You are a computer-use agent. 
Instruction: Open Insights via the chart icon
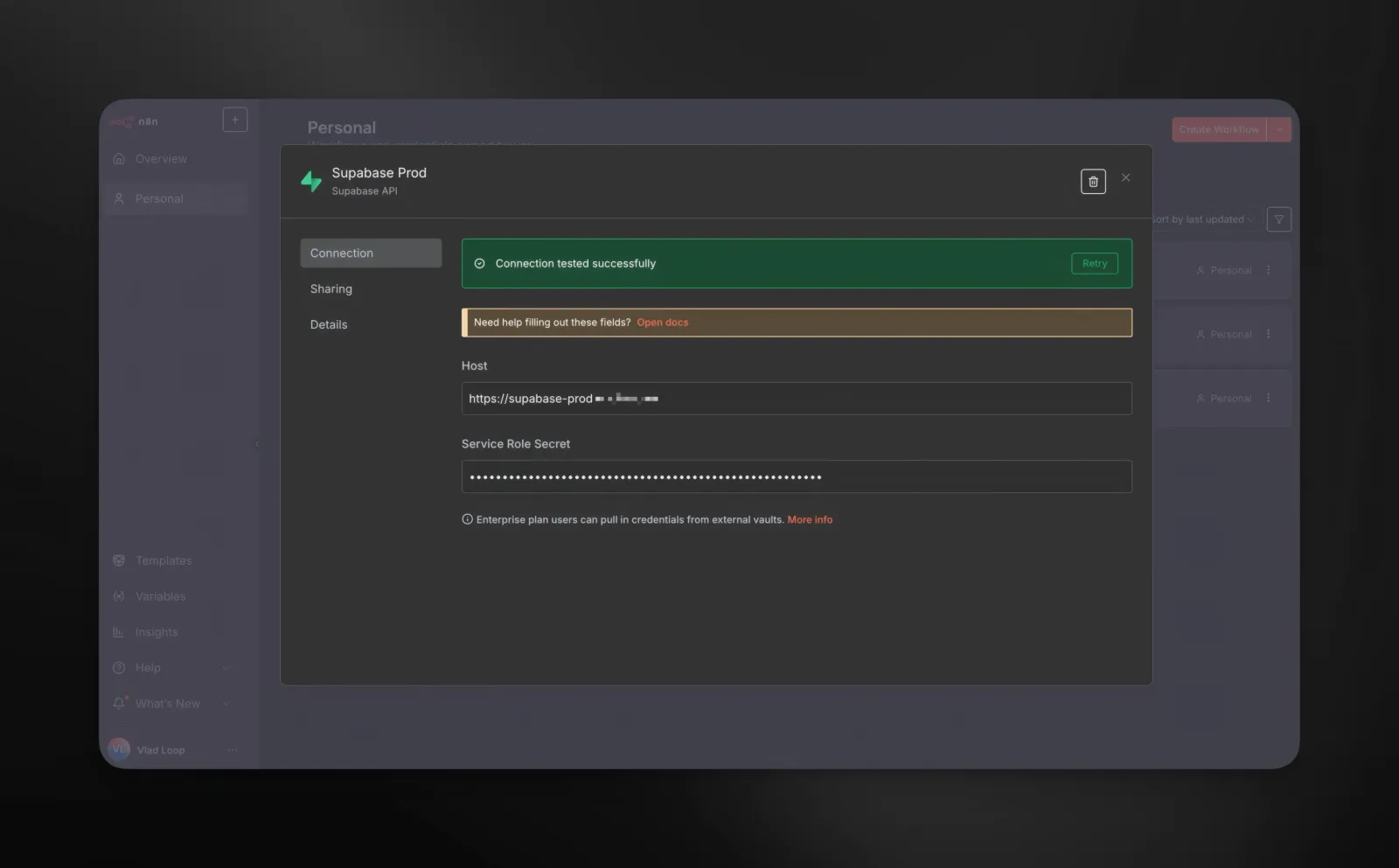point(119,631)
